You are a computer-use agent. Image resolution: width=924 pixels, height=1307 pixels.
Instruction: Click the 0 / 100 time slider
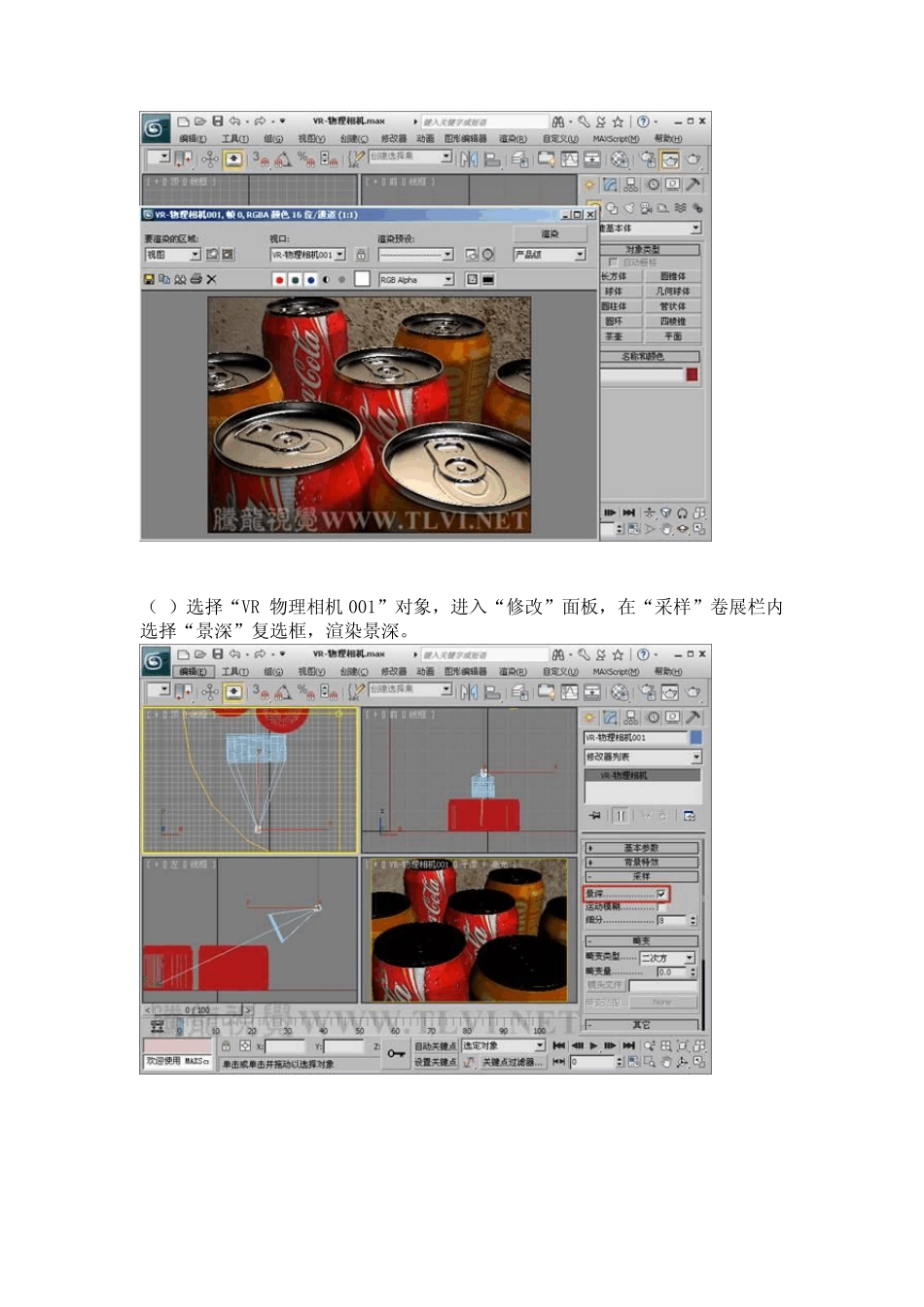coord(198,1010)
